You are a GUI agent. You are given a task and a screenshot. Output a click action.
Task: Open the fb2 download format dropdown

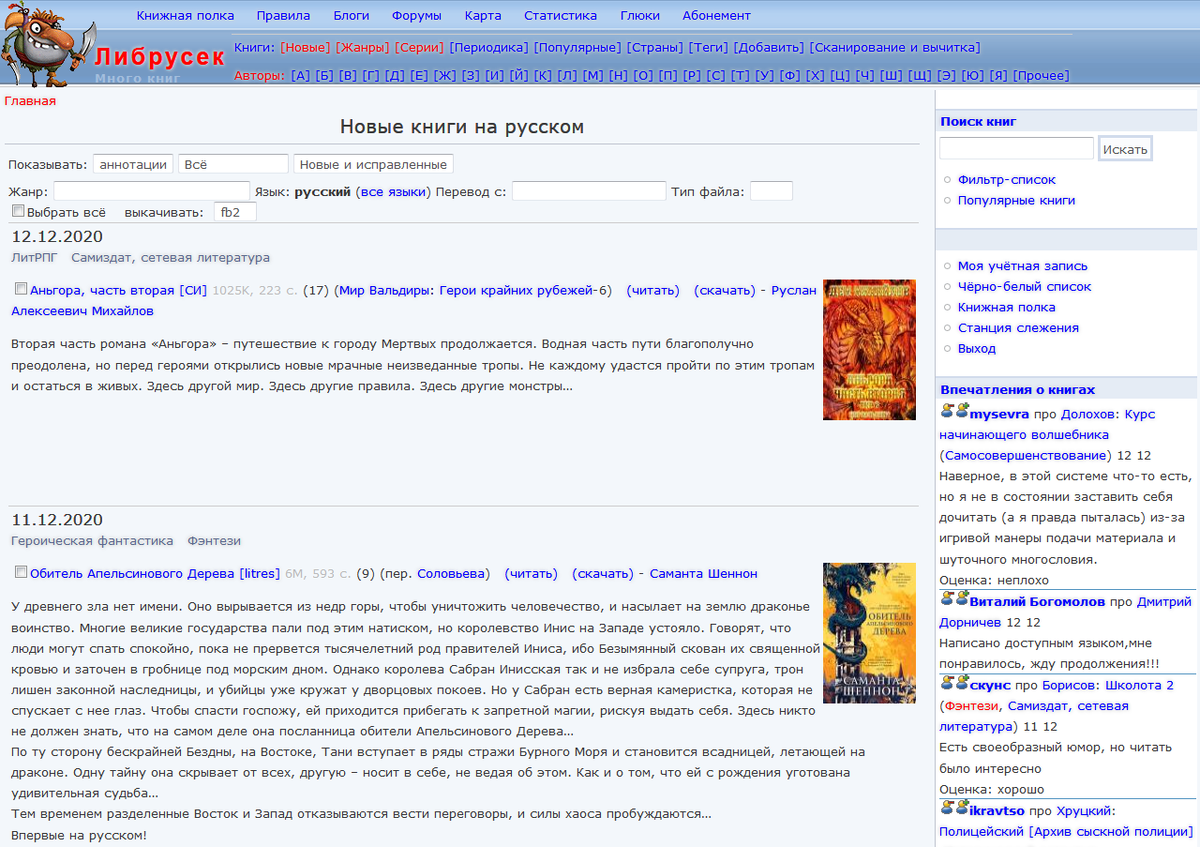coord(235,212)
